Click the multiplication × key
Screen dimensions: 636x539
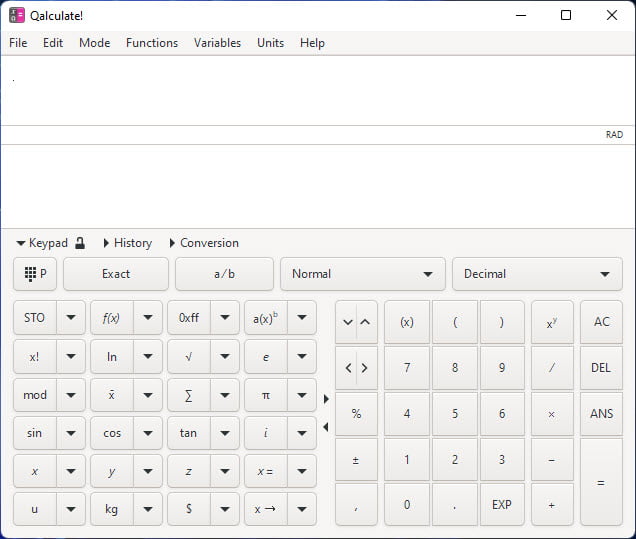tap(552, 414)
